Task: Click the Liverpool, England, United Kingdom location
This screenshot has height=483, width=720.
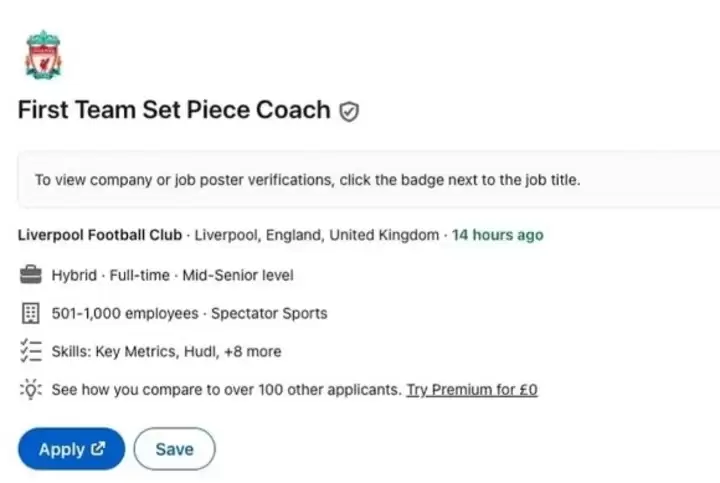Action: (316, 235)
